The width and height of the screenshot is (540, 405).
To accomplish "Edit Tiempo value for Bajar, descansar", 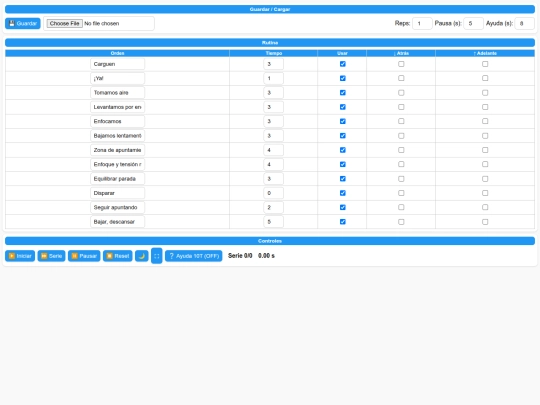I will [x=273, y=222].
